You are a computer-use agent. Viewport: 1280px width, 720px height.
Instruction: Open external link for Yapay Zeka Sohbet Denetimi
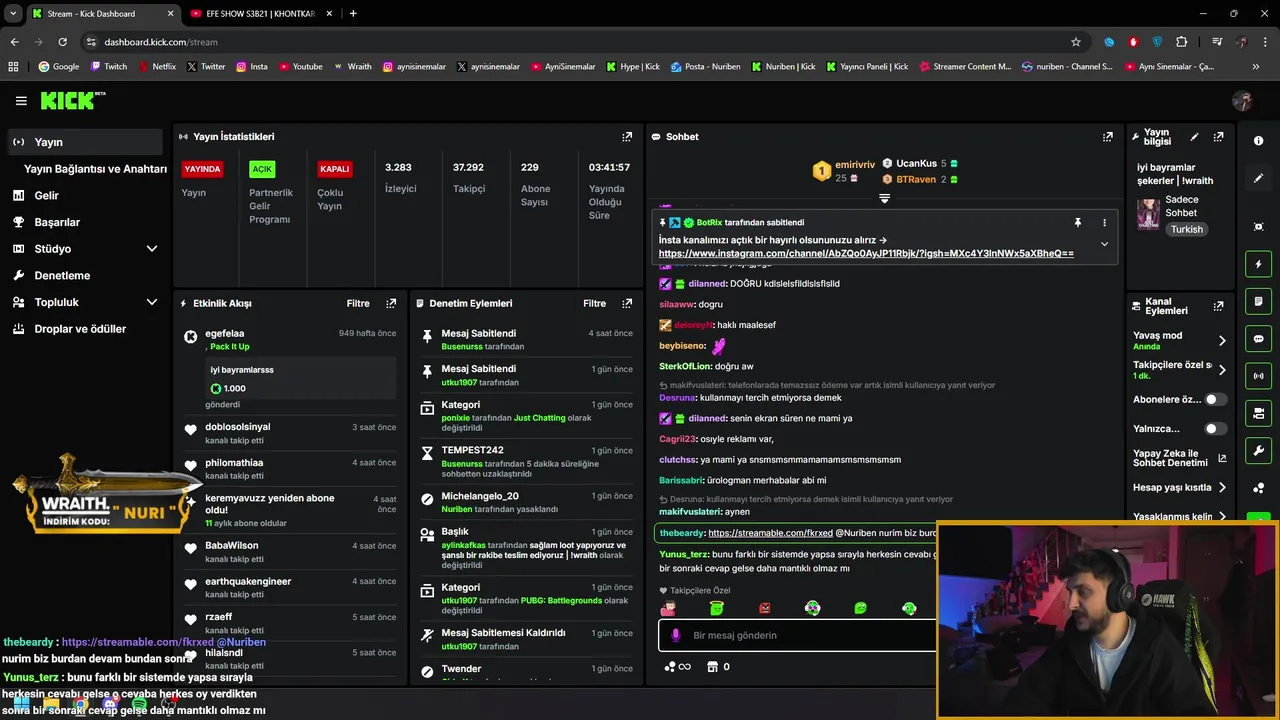(x=1222, y=459)
